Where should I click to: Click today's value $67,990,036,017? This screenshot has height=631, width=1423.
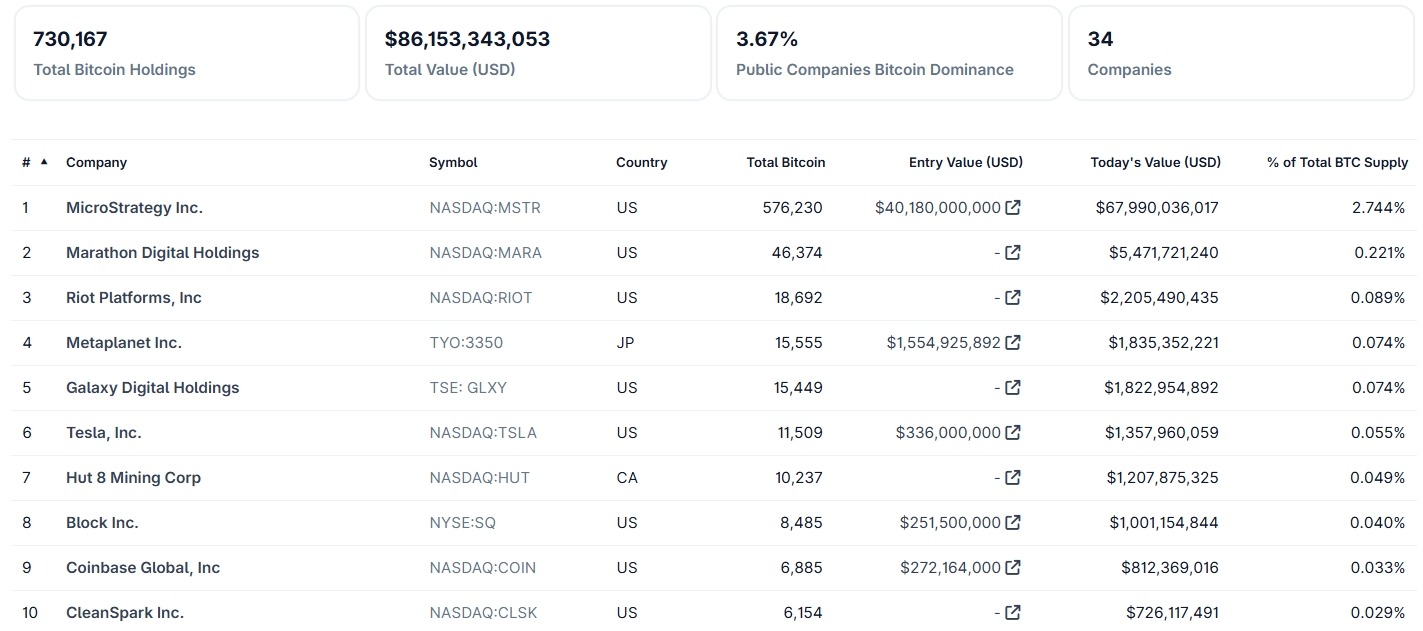click(1157, 208)
